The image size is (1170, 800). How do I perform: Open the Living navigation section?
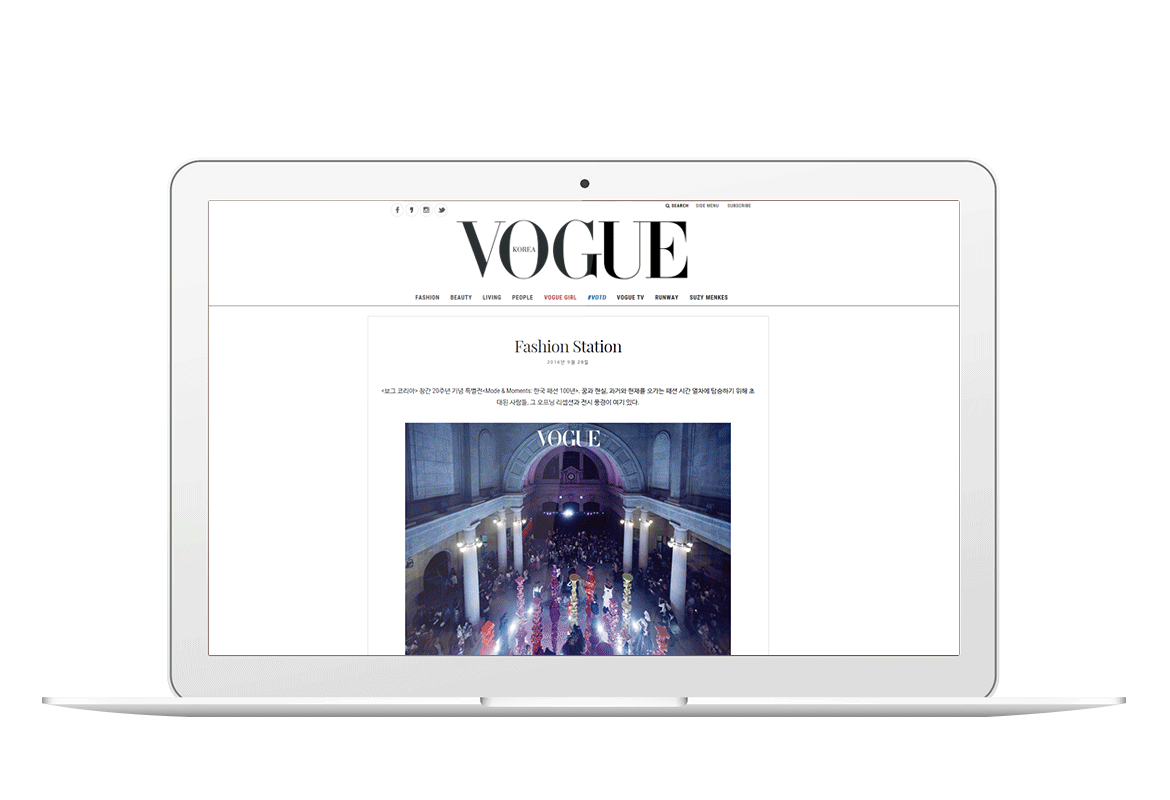point(492,298)
